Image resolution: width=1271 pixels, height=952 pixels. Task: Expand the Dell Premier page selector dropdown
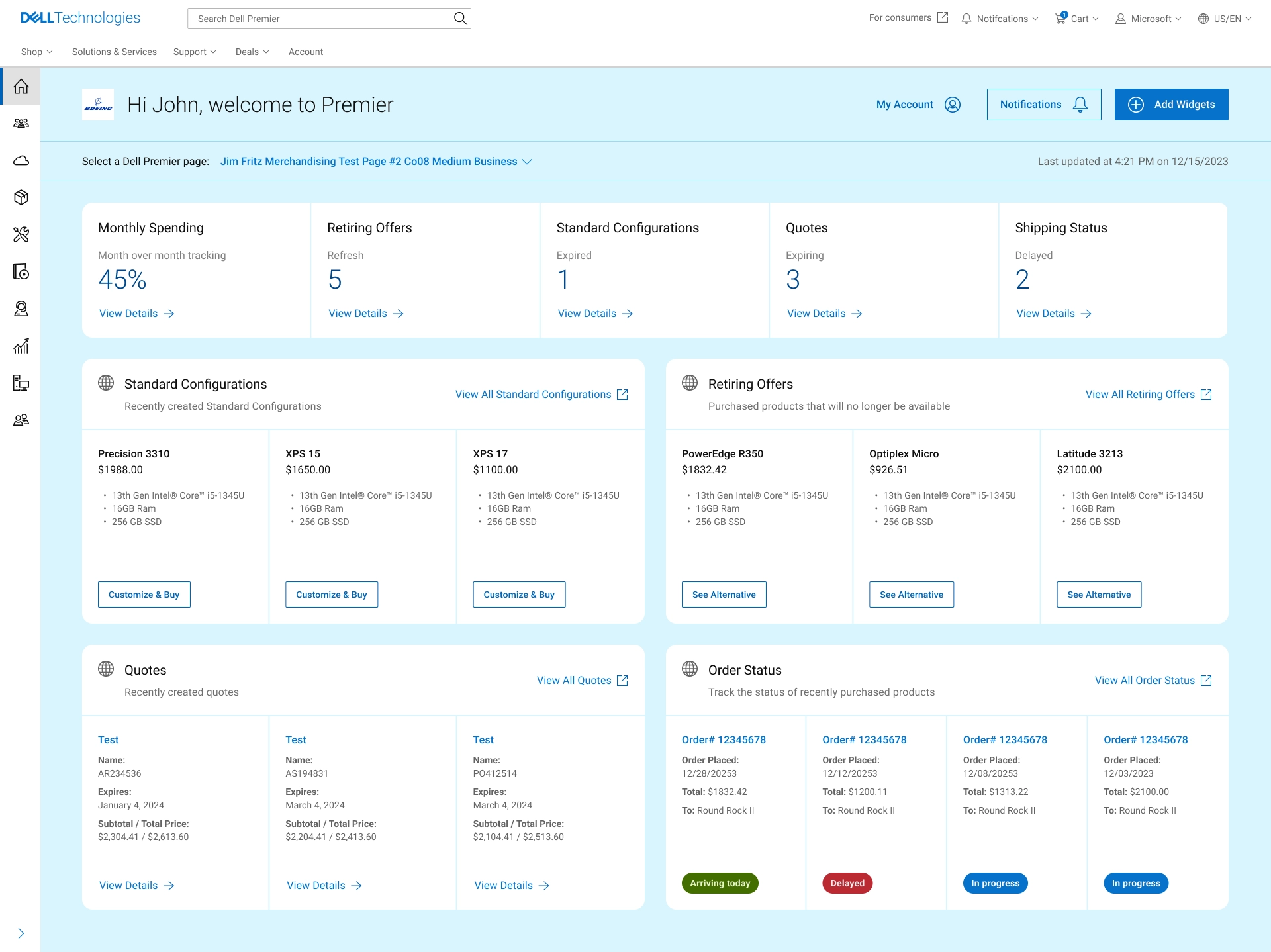(x=376, y=162)
